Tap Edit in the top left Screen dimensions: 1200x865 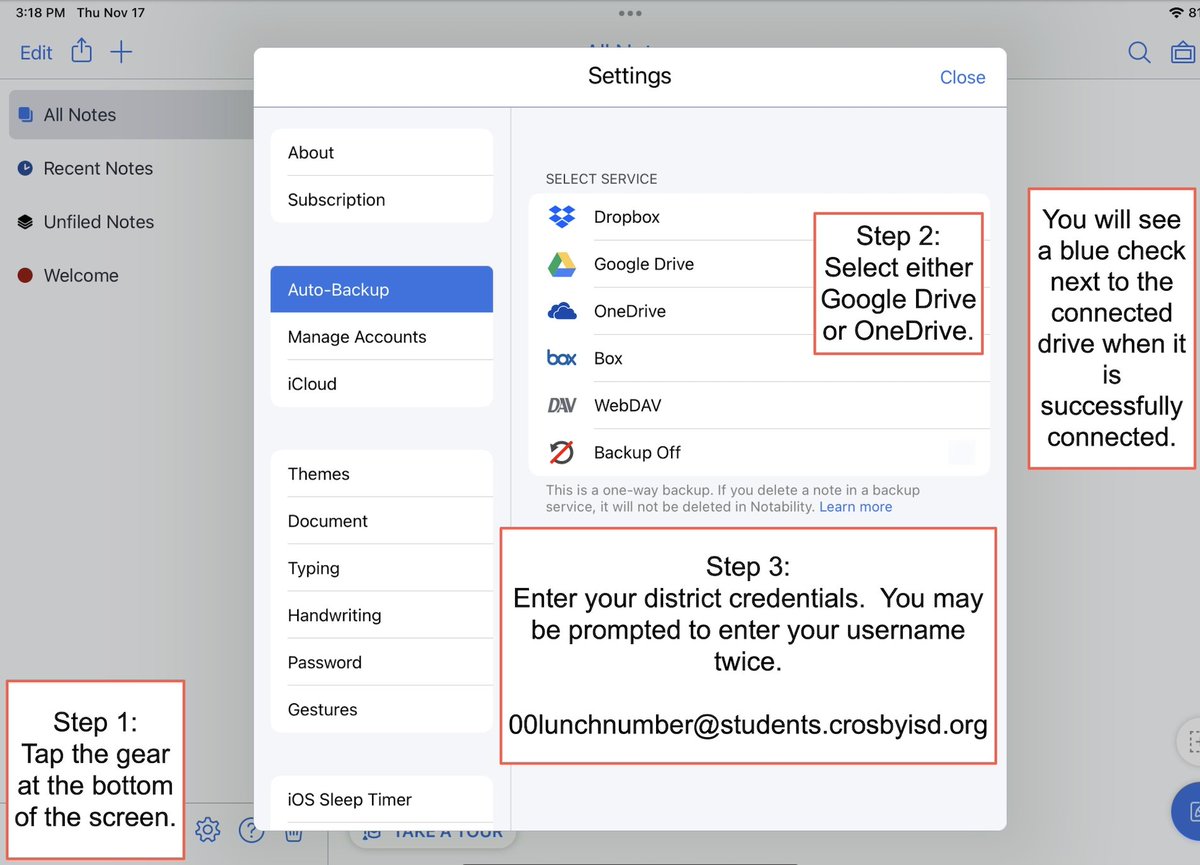[x=36, y=53]
